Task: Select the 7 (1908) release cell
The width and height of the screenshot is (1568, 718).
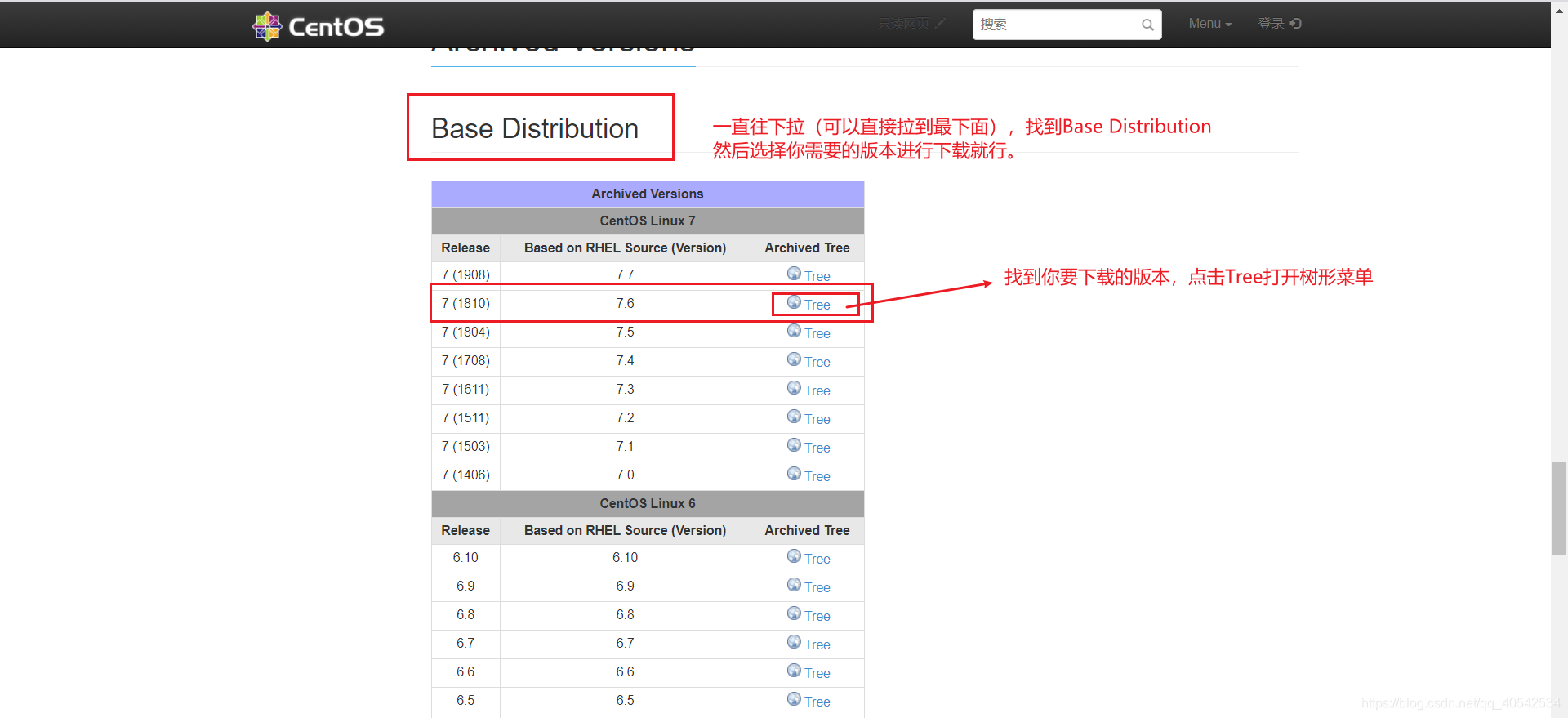Action: (x=465, y=274)
